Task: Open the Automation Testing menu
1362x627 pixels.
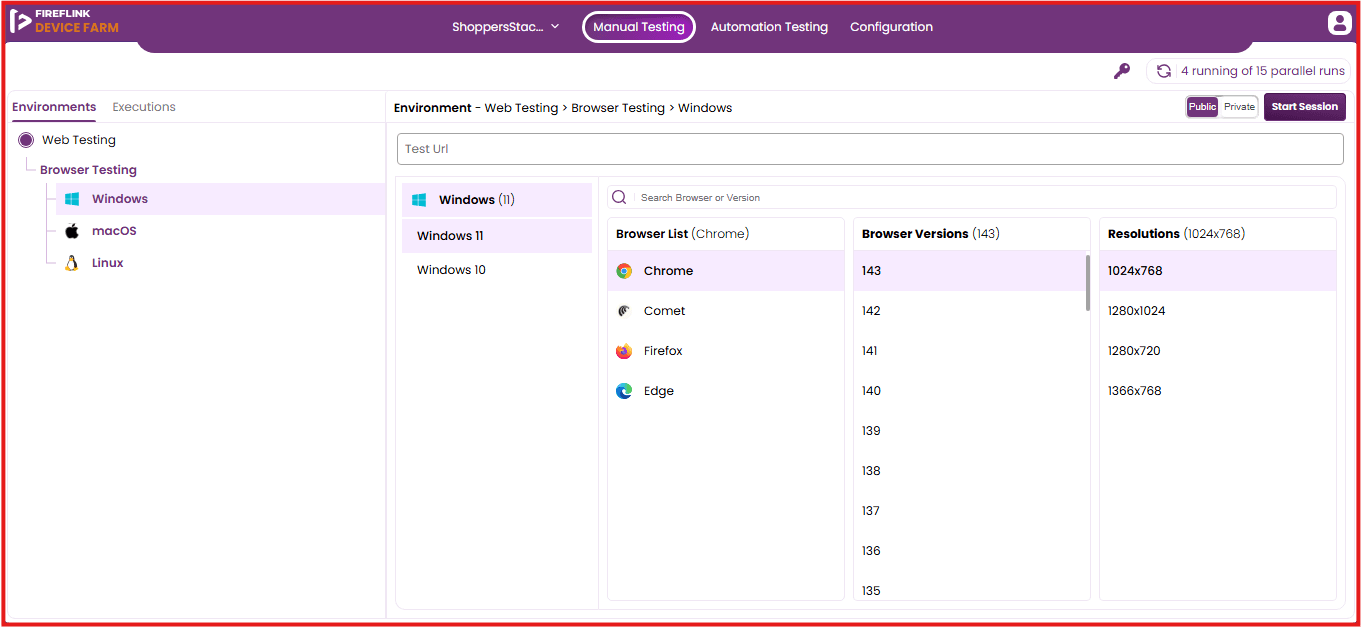Action: (769, 27)
